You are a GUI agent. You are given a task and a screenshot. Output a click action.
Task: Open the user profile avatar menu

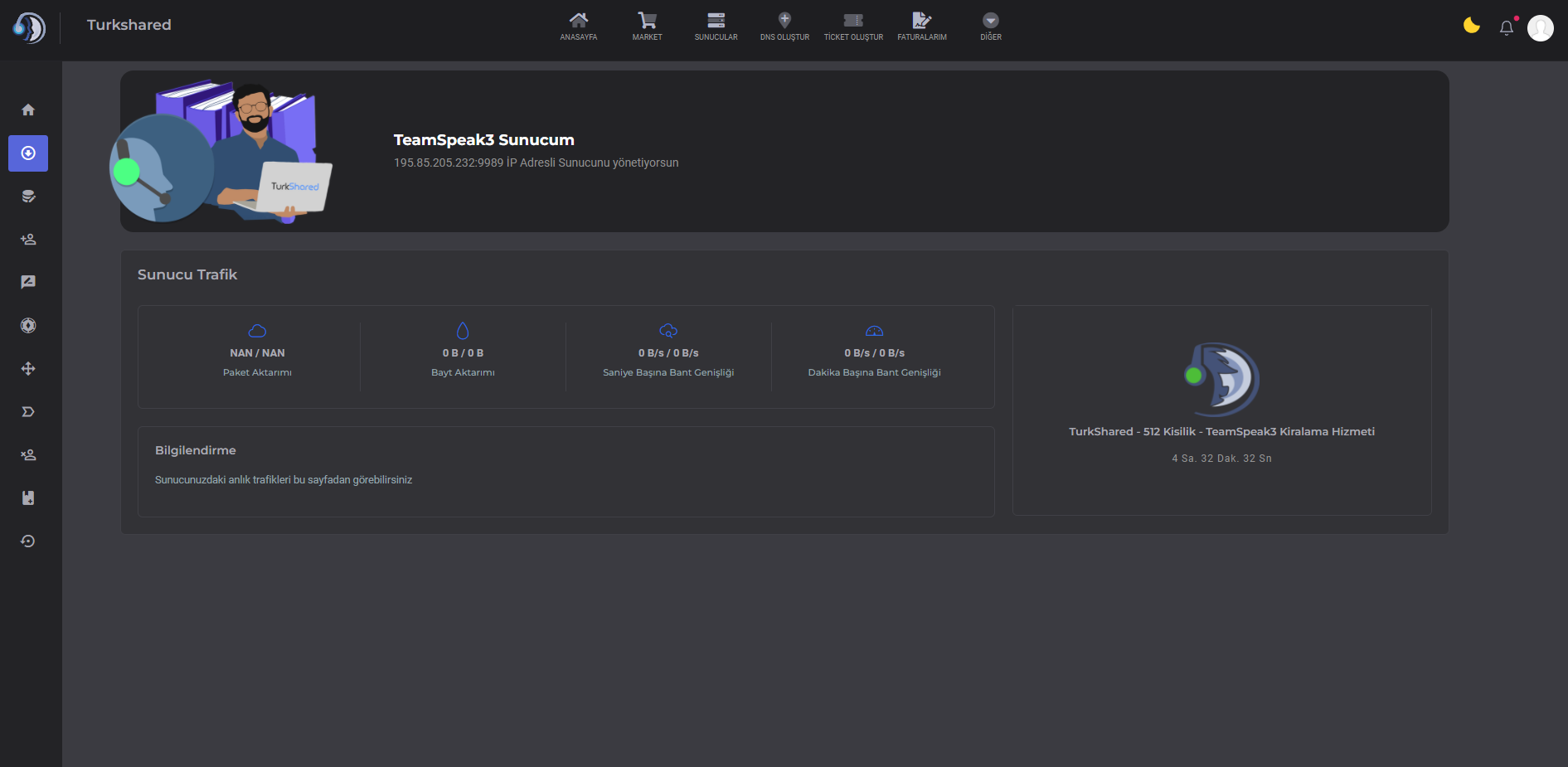click(1541, 28)
